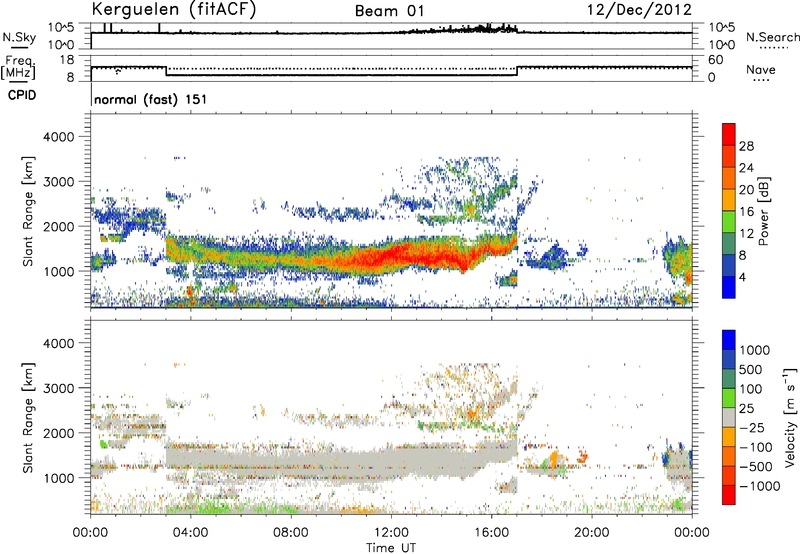The image size is (800, 554).
Task: Click the frequency step line at 17:00
Action: click(517, 71)
